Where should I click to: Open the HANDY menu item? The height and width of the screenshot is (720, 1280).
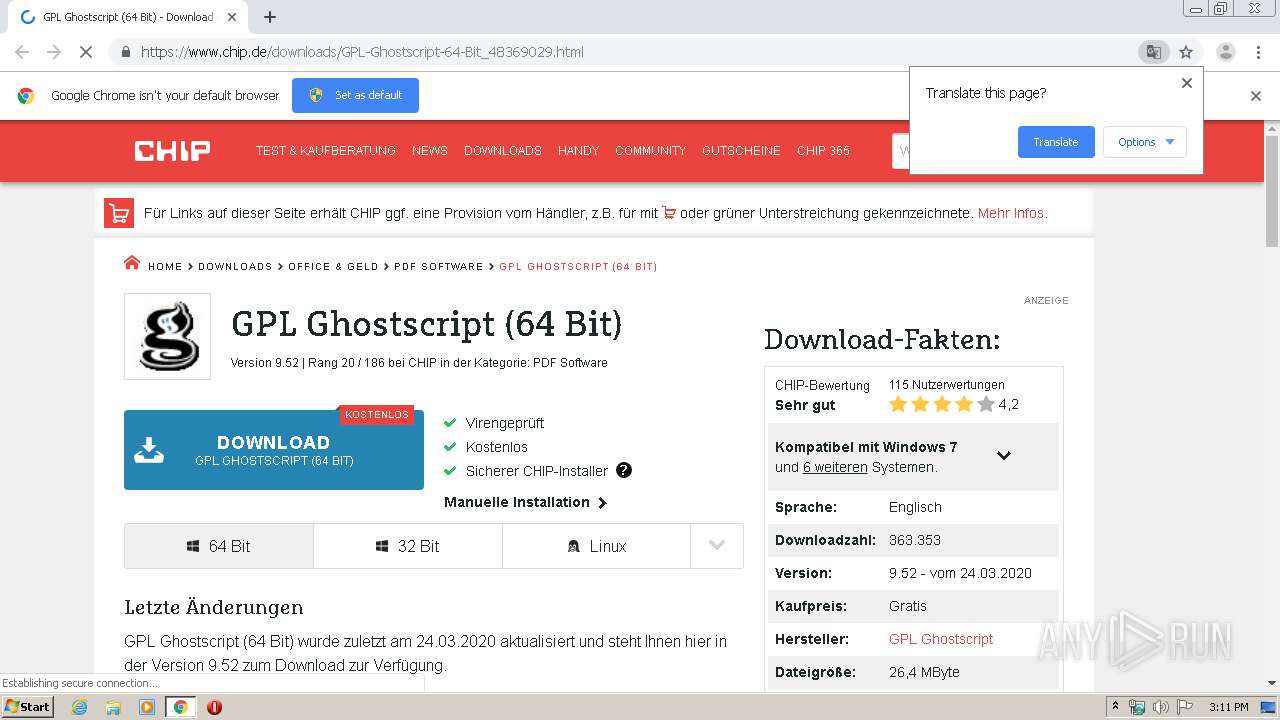tap(579, 151)
